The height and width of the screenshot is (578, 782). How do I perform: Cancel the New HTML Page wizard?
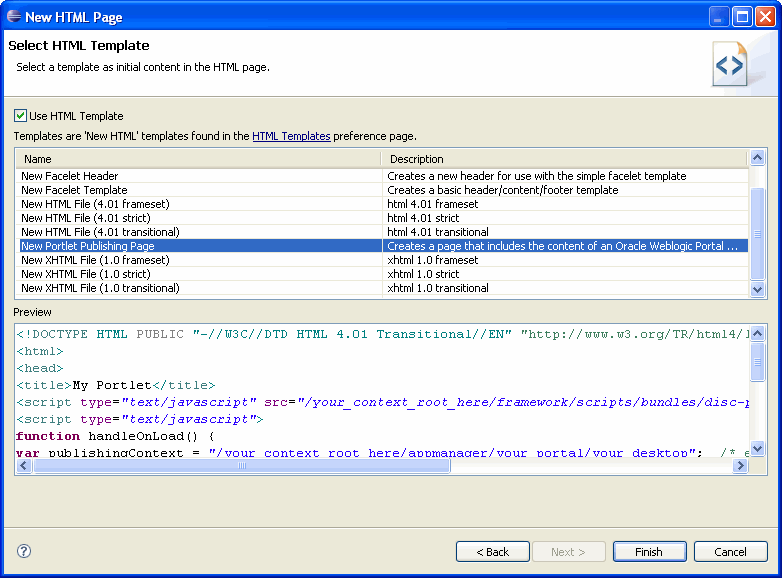[x=731, y=552]
